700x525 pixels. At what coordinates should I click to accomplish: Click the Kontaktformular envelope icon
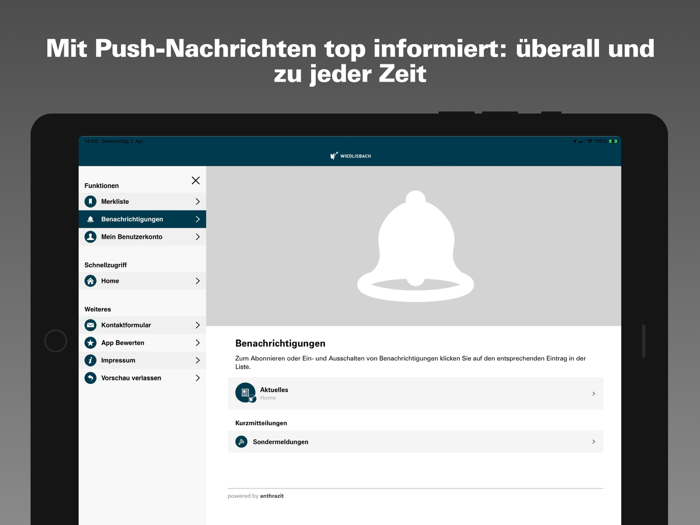90,325
